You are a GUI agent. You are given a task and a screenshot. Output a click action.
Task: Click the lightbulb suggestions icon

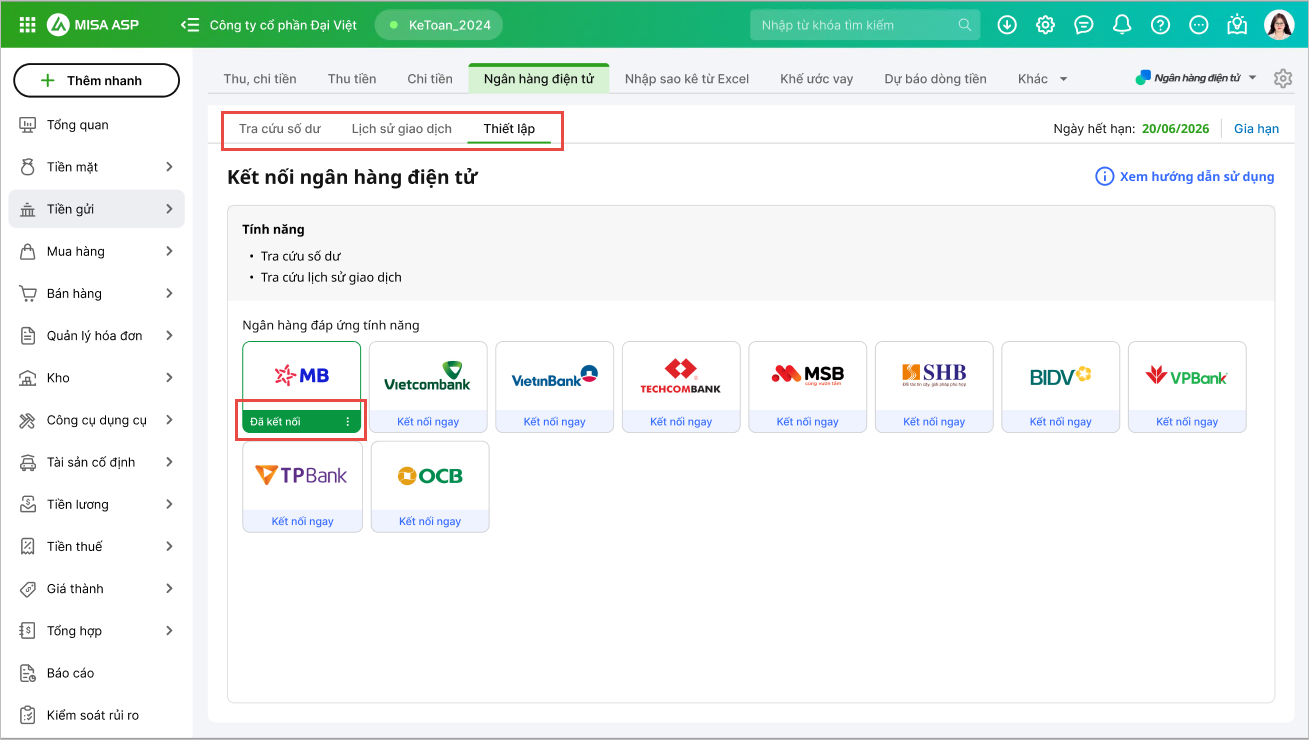click(x=1238, y=25)
